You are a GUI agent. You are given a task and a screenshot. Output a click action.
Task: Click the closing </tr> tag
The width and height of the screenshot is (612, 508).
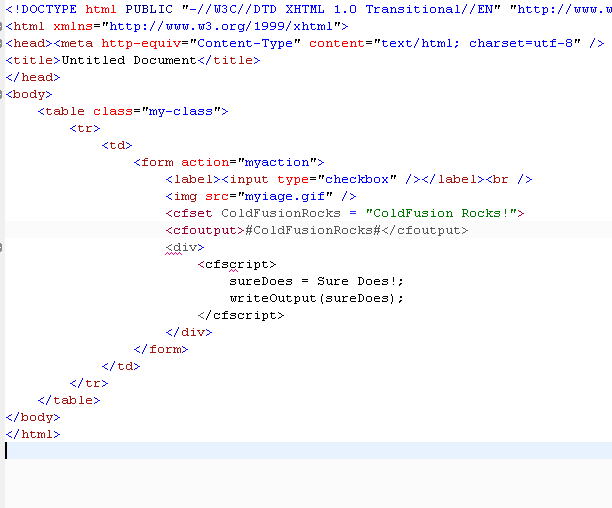(x=89, y=384)
